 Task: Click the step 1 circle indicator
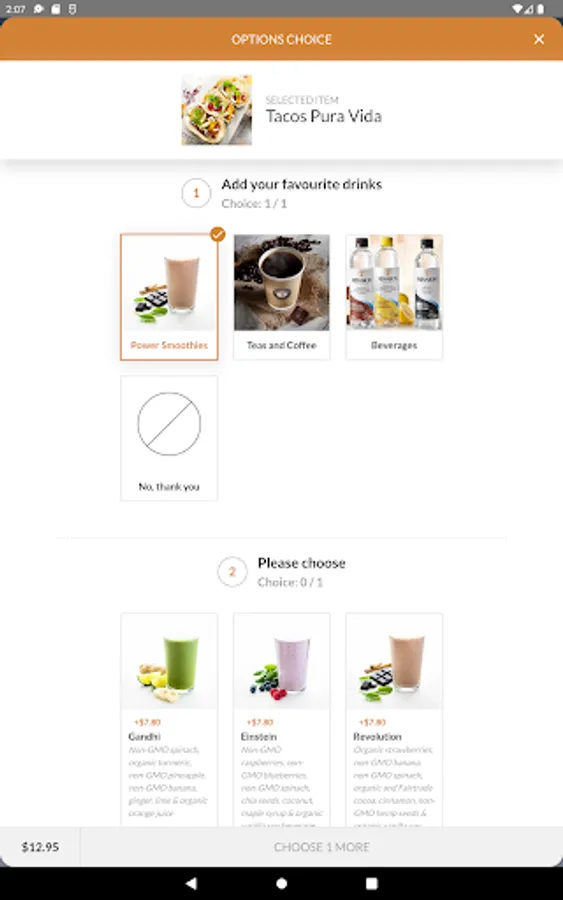(196, 193)
